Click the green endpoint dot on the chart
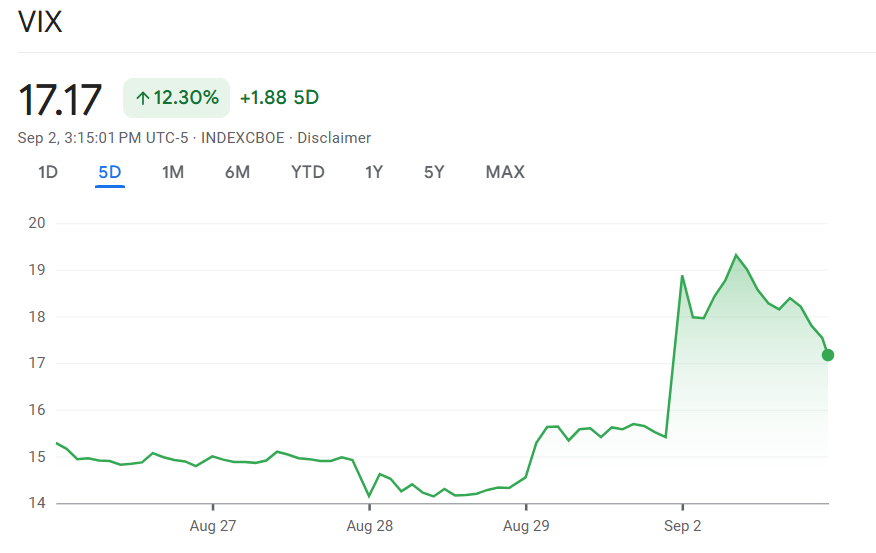Image resolution: width=876 pixels, height=553 pixels. [x=827, y=355]
